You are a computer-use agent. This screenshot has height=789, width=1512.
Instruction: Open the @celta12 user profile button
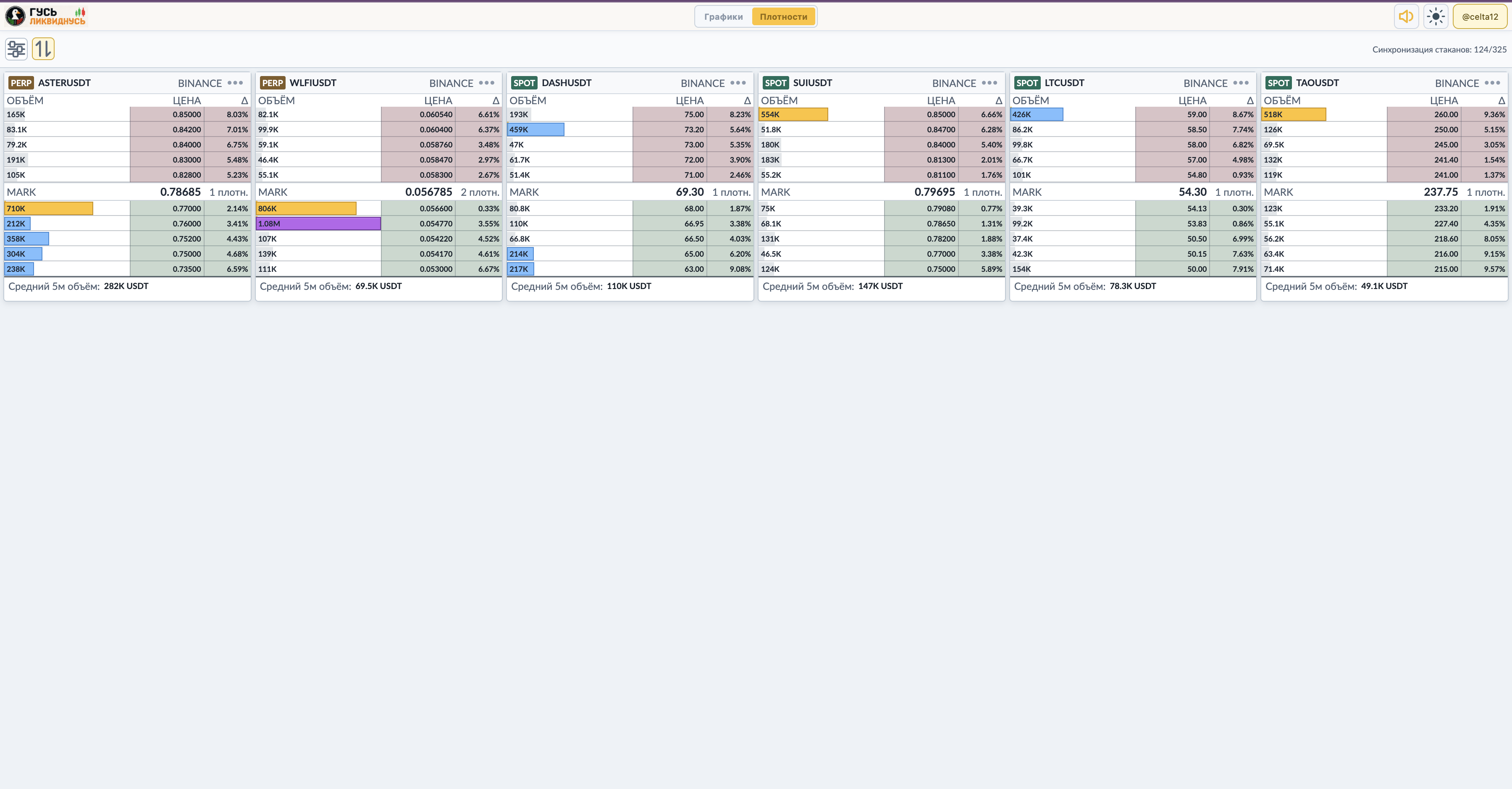(1480, 16)
